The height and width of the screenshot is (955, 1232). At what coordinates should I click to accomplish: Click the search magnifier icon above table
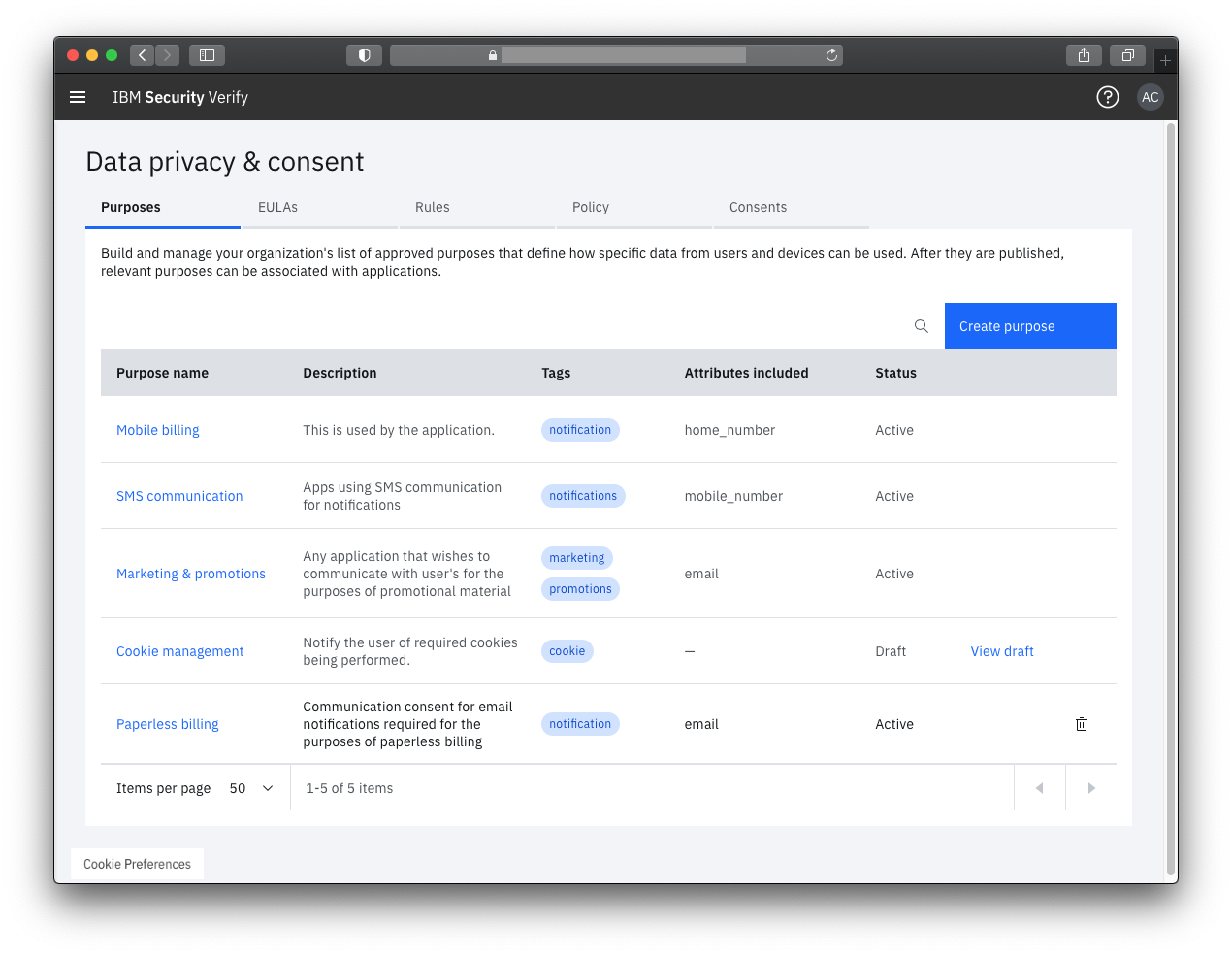tap(922, 326)
